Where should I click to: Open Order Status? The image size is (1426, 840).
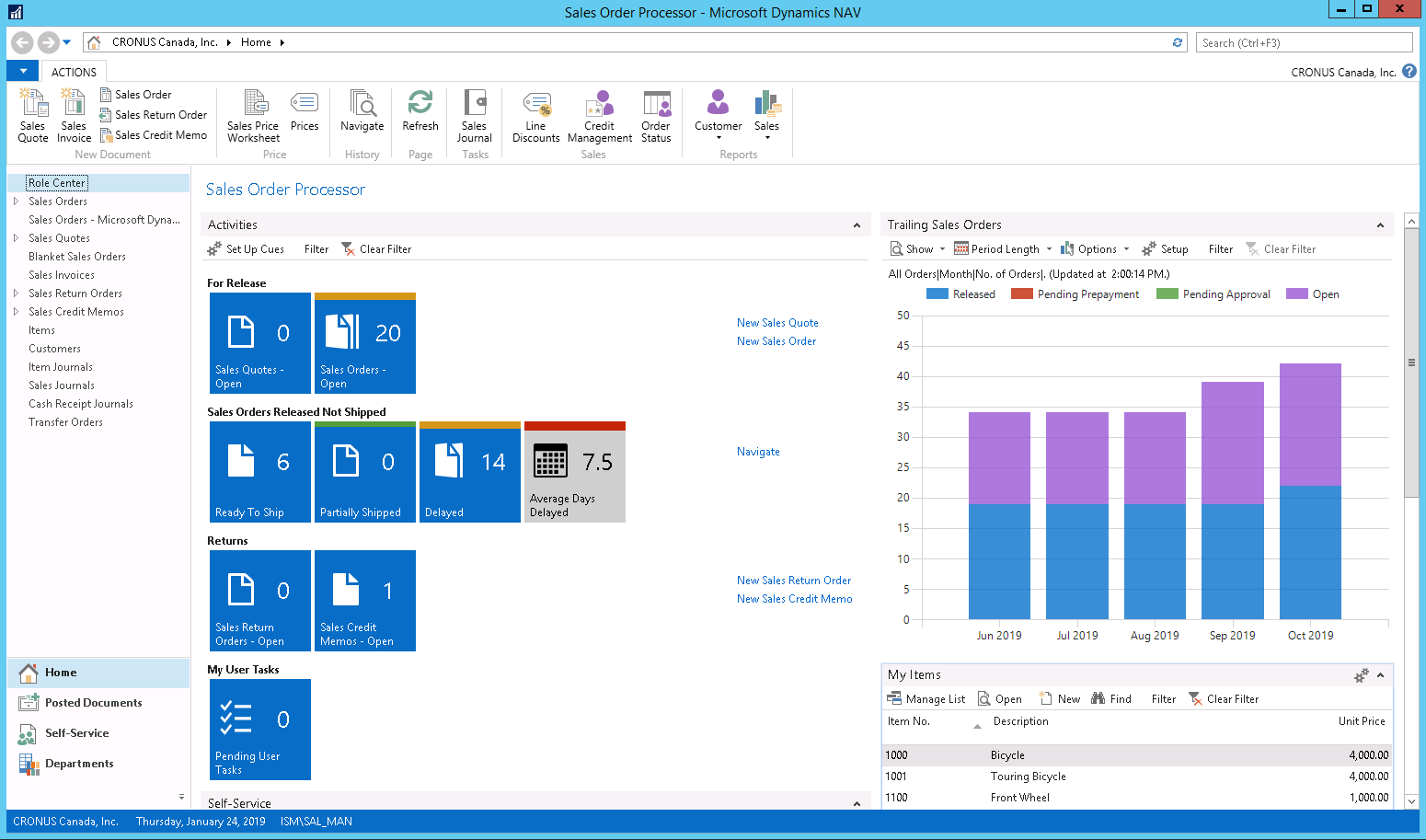(x=656, y=116)
